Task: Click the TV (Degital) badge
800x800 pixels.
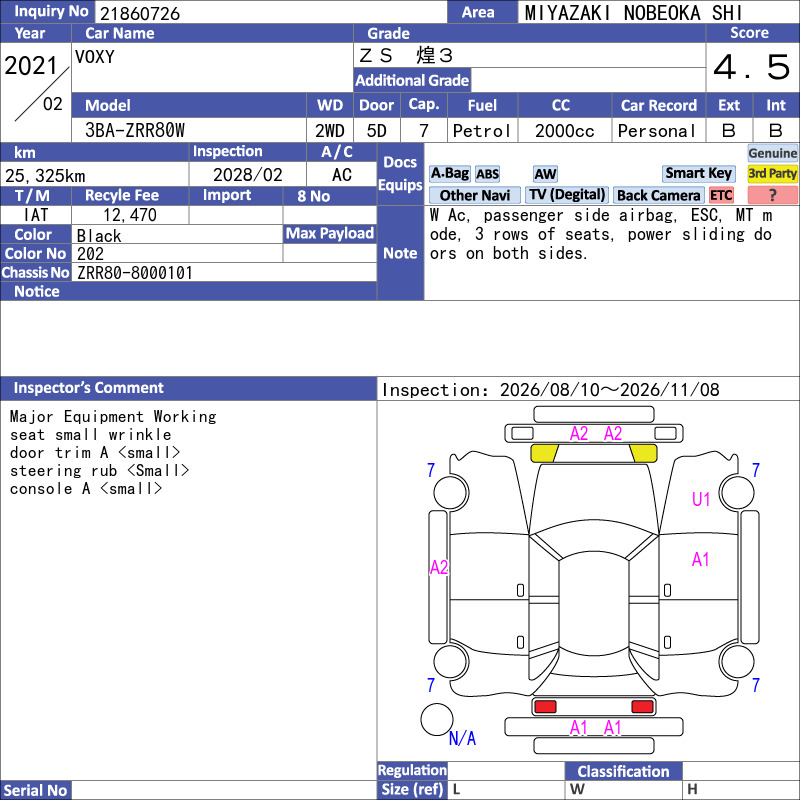Action: click(x=567, y=195)
